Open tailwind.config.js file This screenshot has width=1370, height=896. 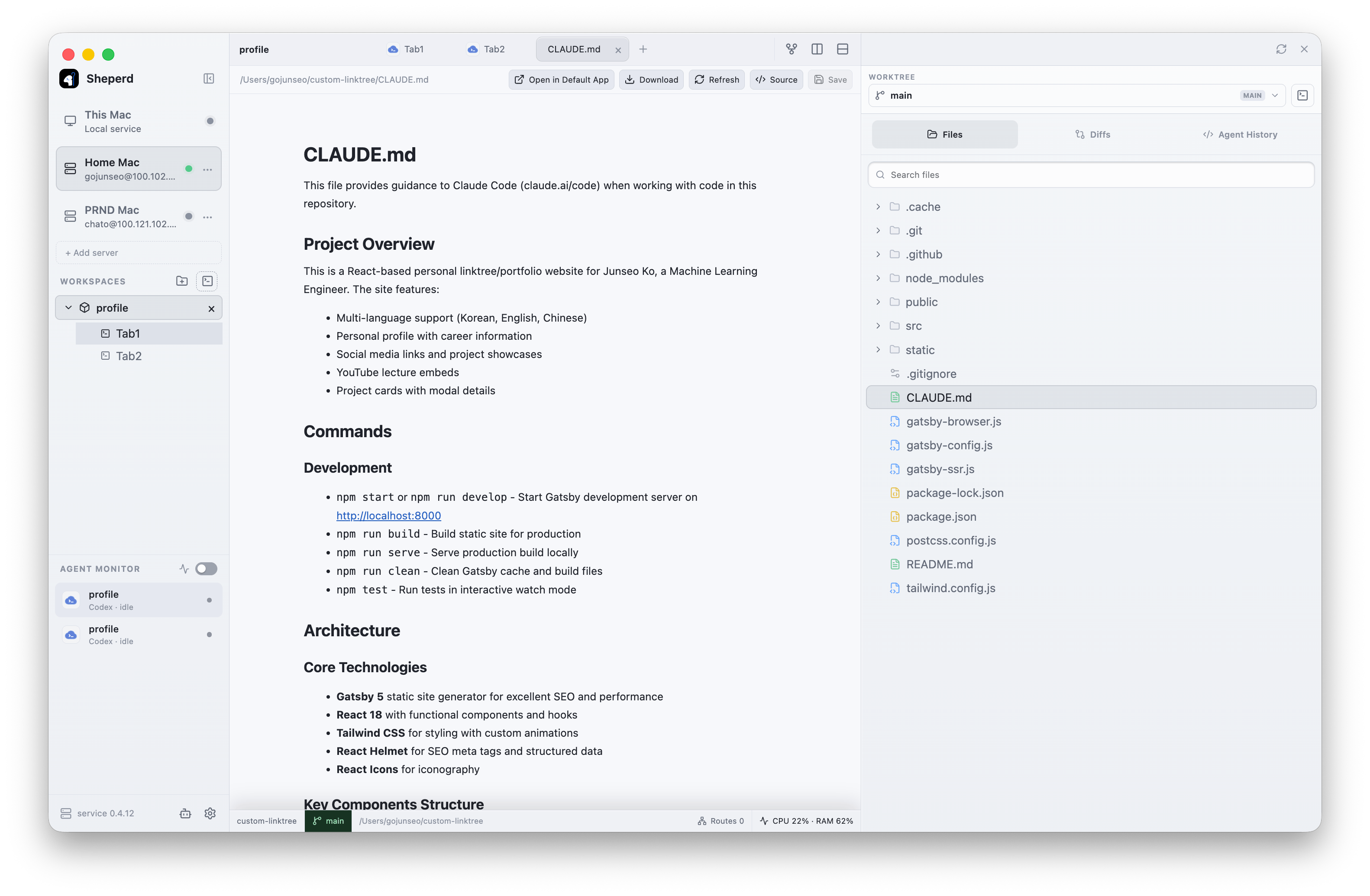click(x=1091, y=588)
